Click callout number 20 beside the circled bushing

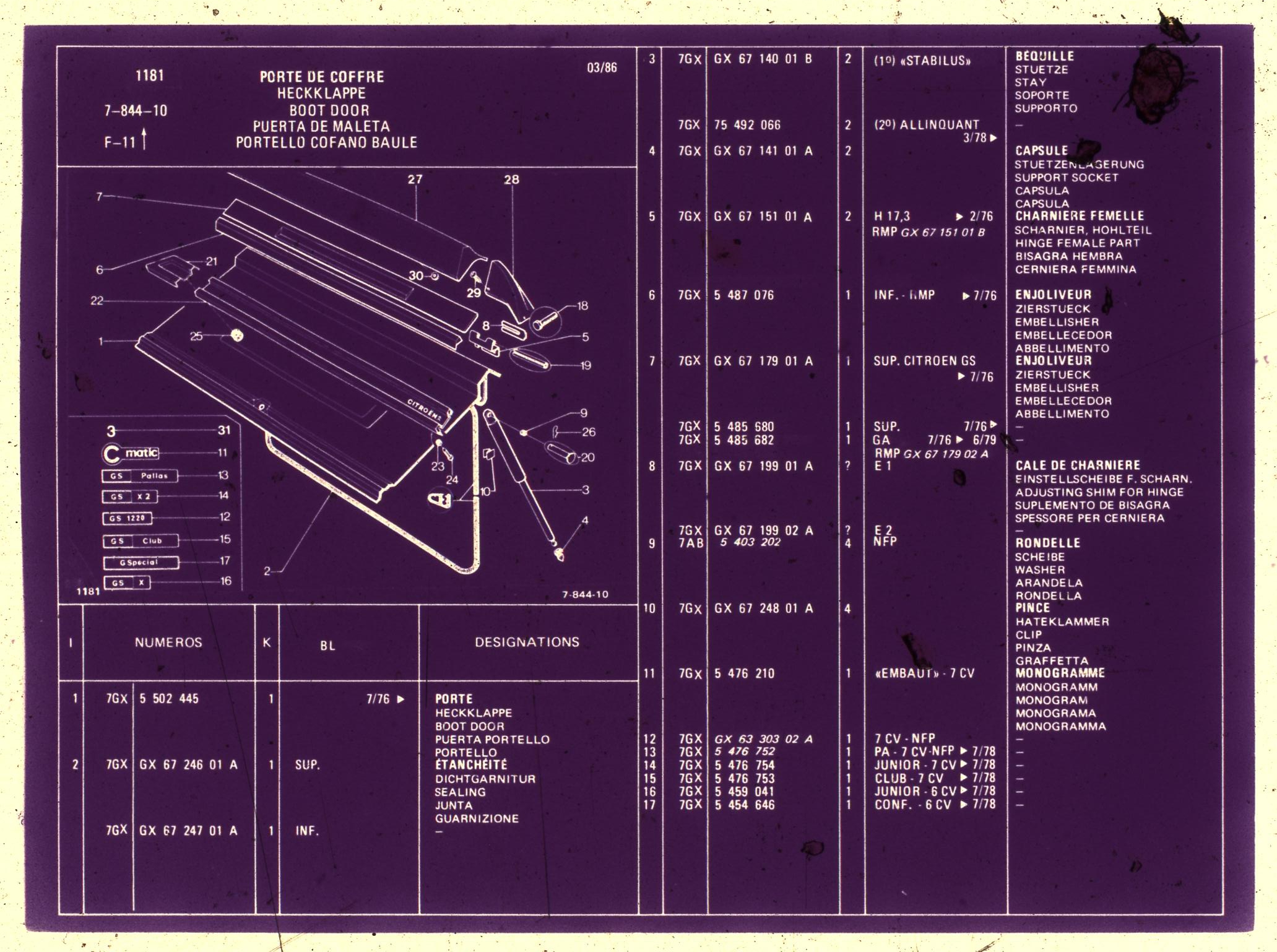click(587, 457)
